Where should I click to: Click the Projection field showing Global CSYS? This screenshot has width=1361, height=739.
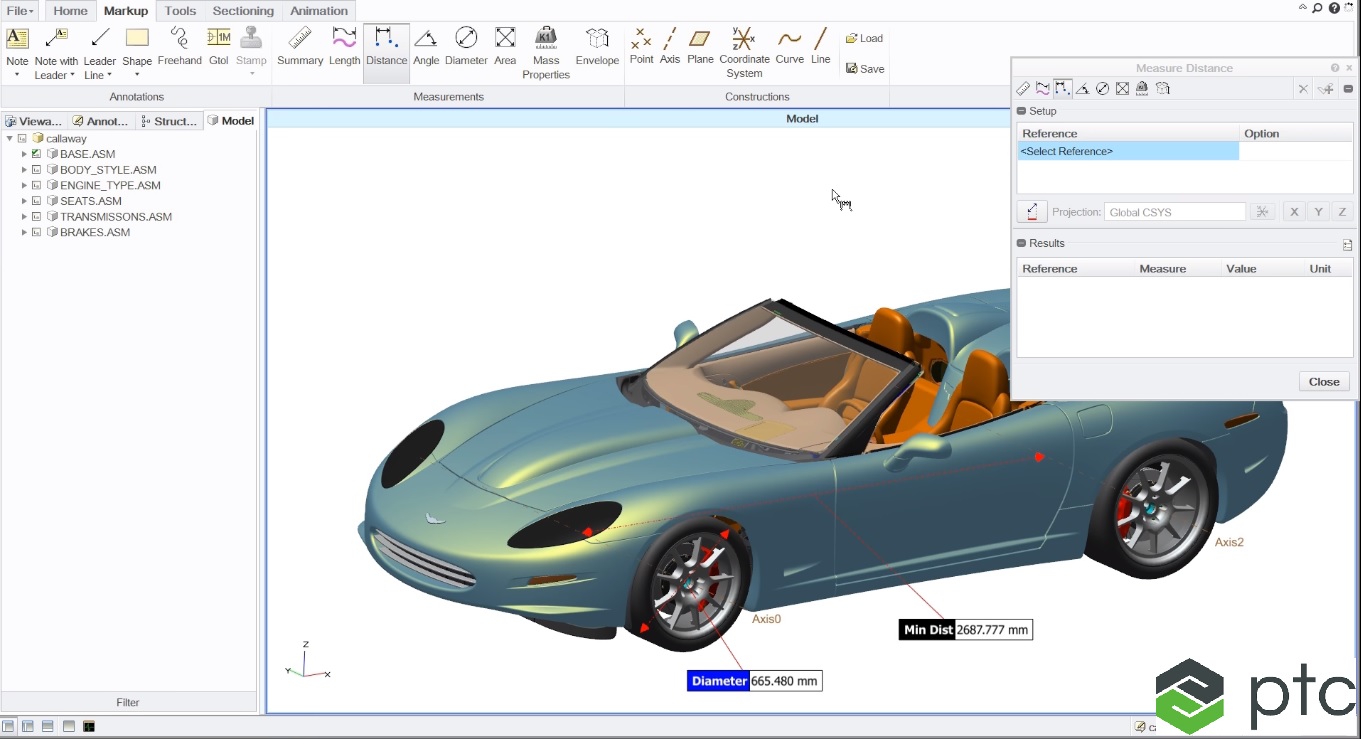coord(1175,211)
